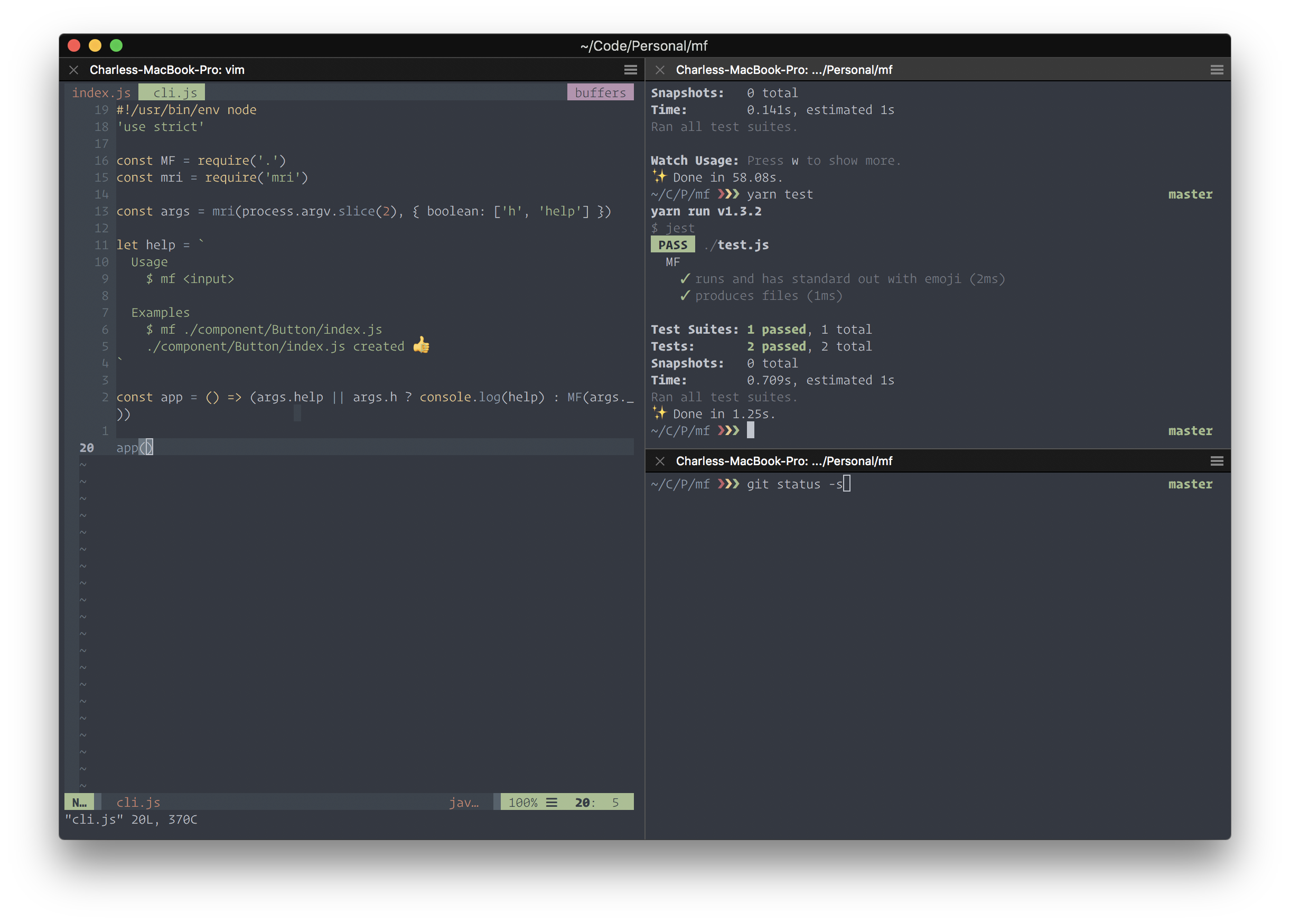Click the sparkles icon before Done in 1.25s

tap(659, 413)
